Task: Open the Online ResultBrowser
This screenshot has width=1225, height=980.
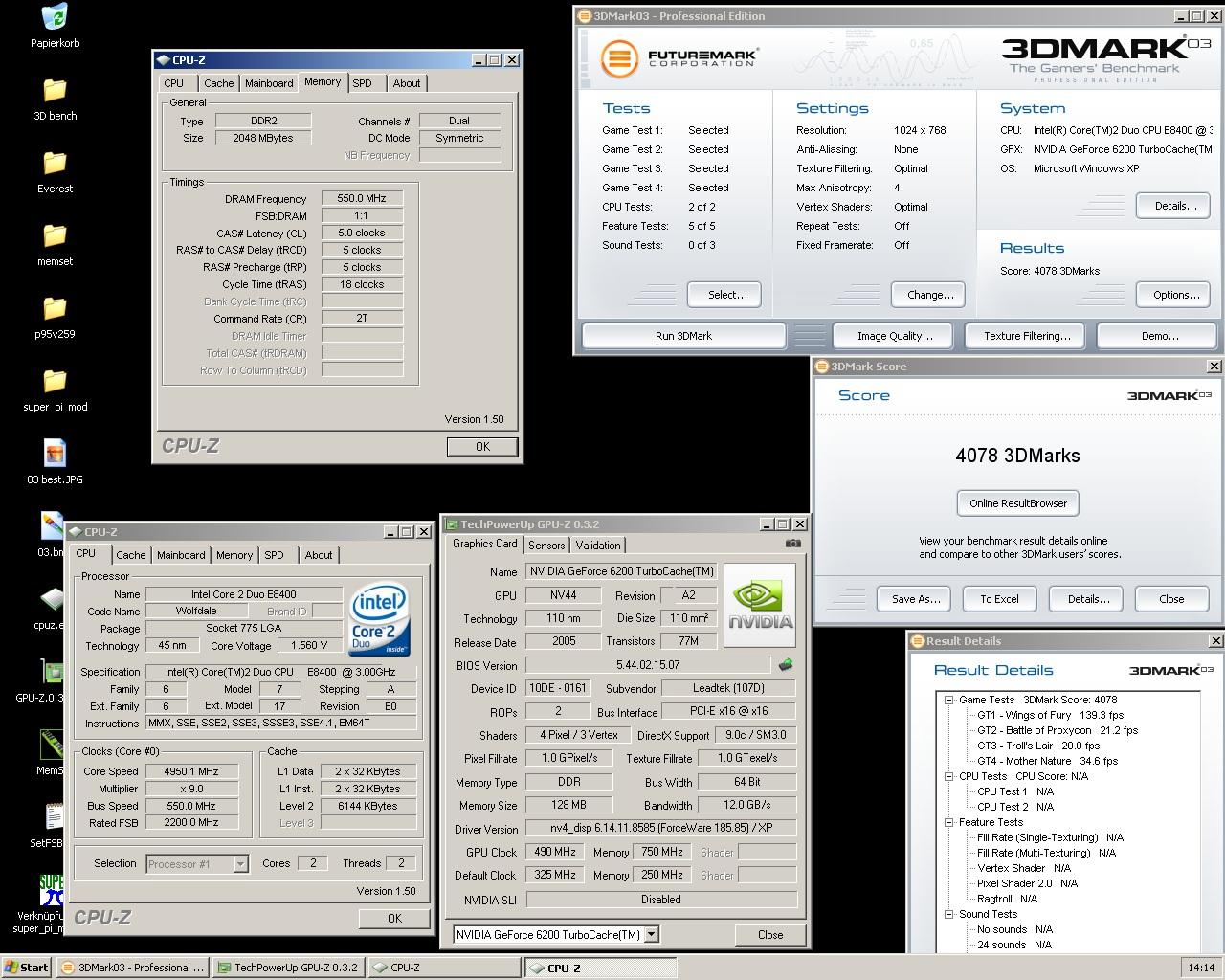Action: 1017,503
